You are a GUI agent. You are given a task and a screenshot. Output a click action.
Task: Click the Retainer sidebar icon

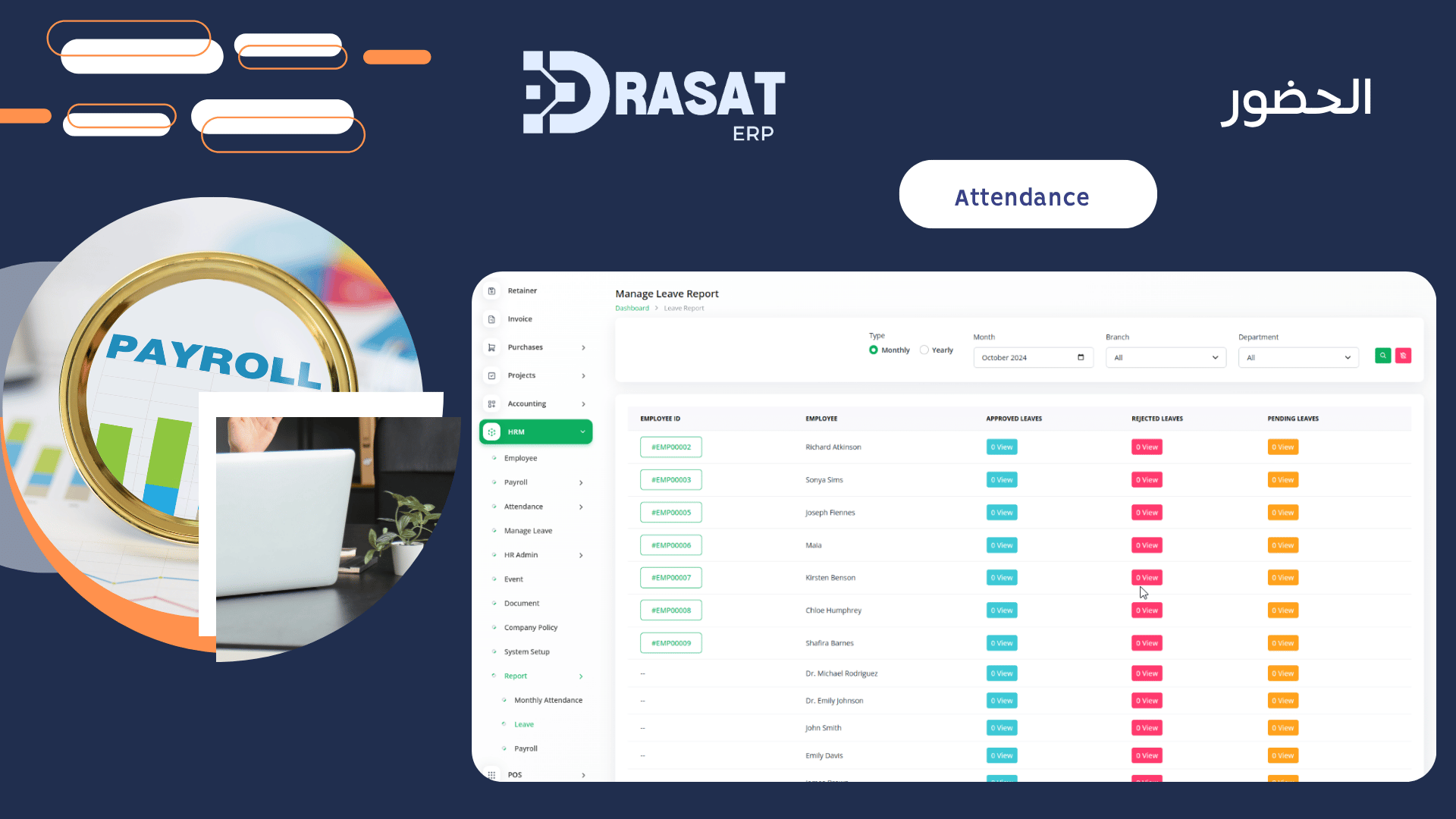click(491, 291)
